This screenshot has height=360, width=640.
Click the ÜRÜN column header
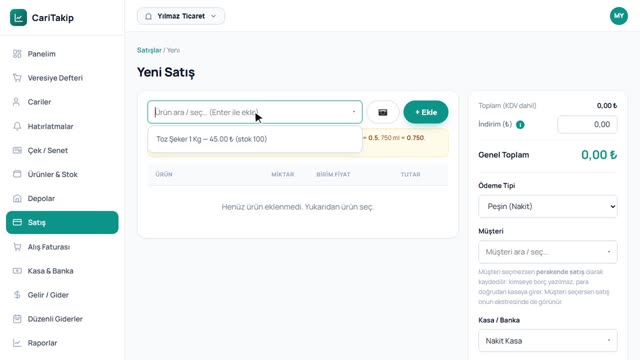tap(164, 174)
